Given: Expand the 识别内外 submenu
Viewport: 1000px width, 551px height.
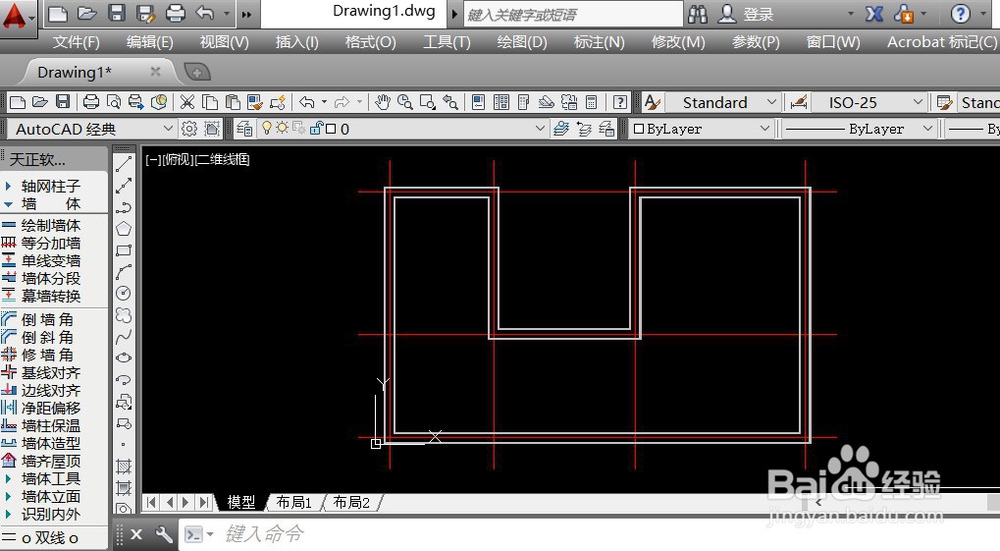Looking at the screenshot, I should coord(50,514).
